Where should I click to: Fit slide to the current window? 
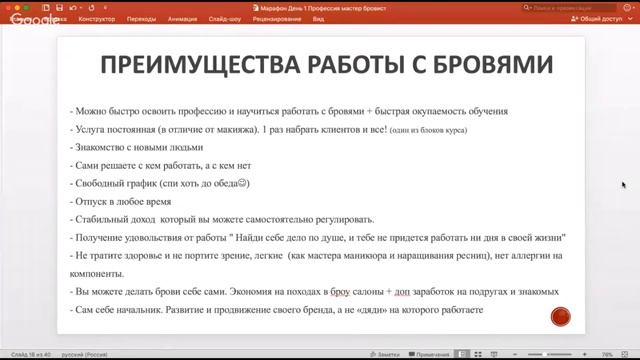pyautogui.click(x=624, y=354)
